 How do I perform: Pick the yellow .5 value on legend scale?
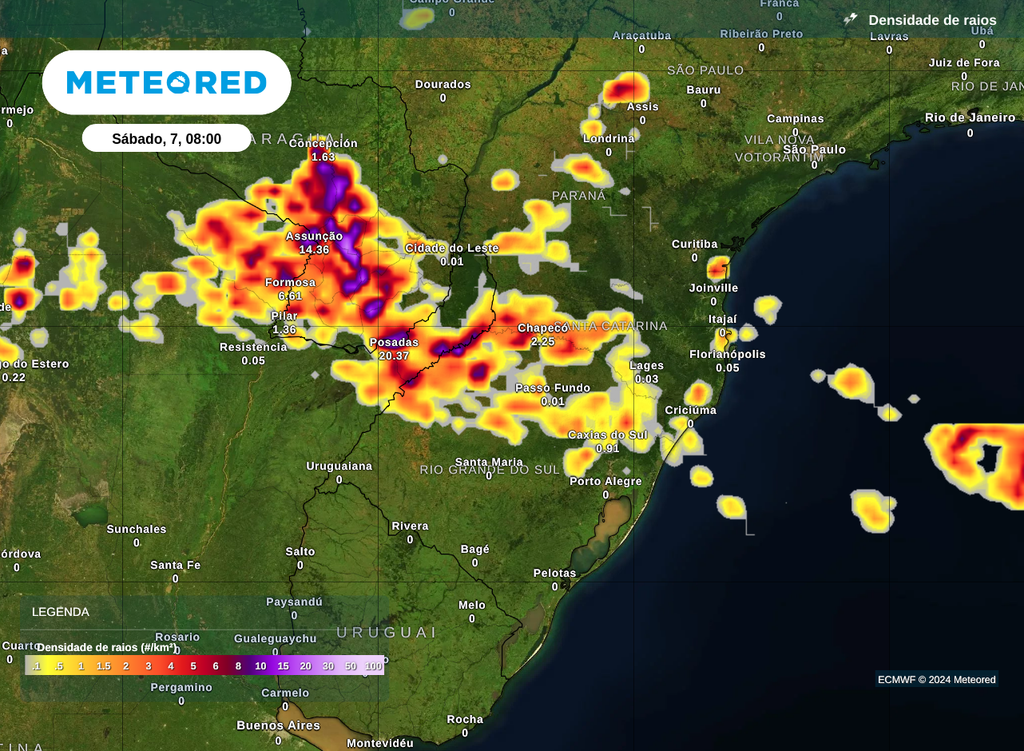point(59,665)
